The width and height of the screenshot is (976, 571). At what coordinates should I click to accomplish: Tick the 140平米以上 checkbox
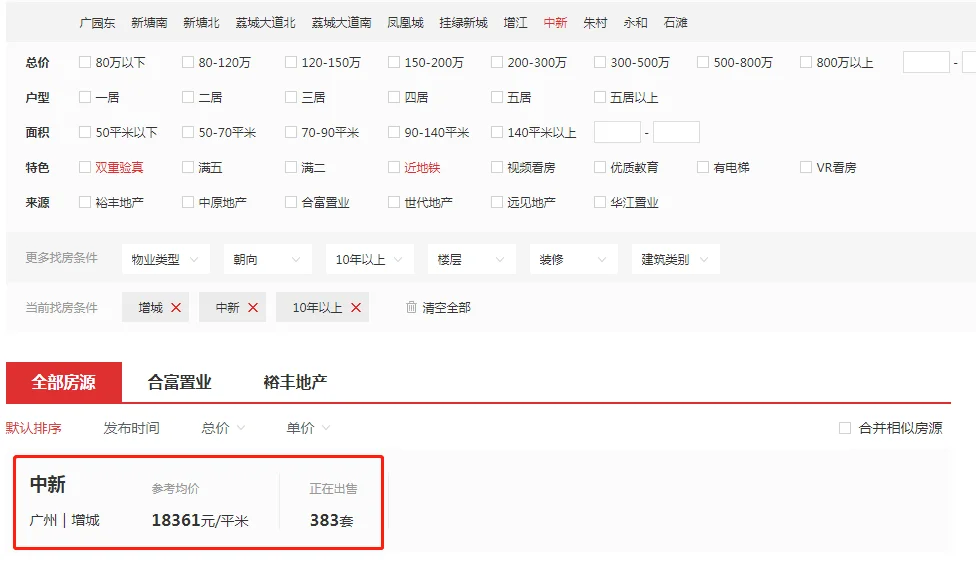pos(497,132)
